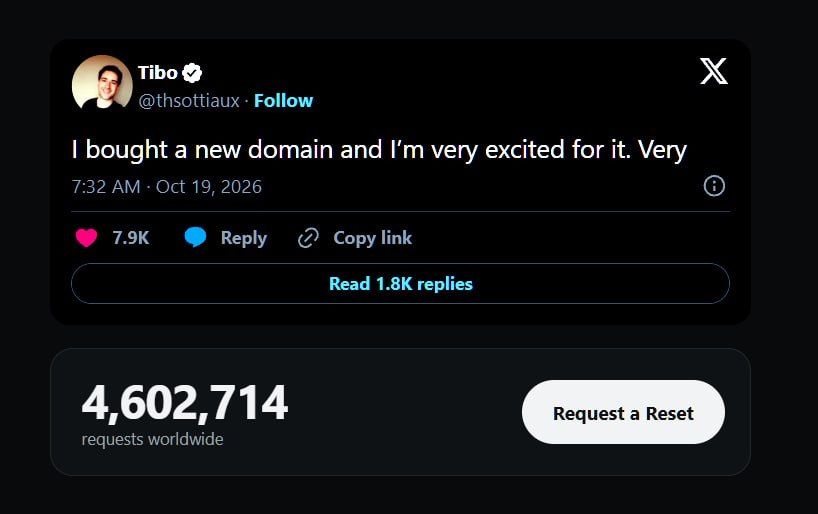818x514 pixels.
Task: Click the Tibo display name
Action: 158,73
